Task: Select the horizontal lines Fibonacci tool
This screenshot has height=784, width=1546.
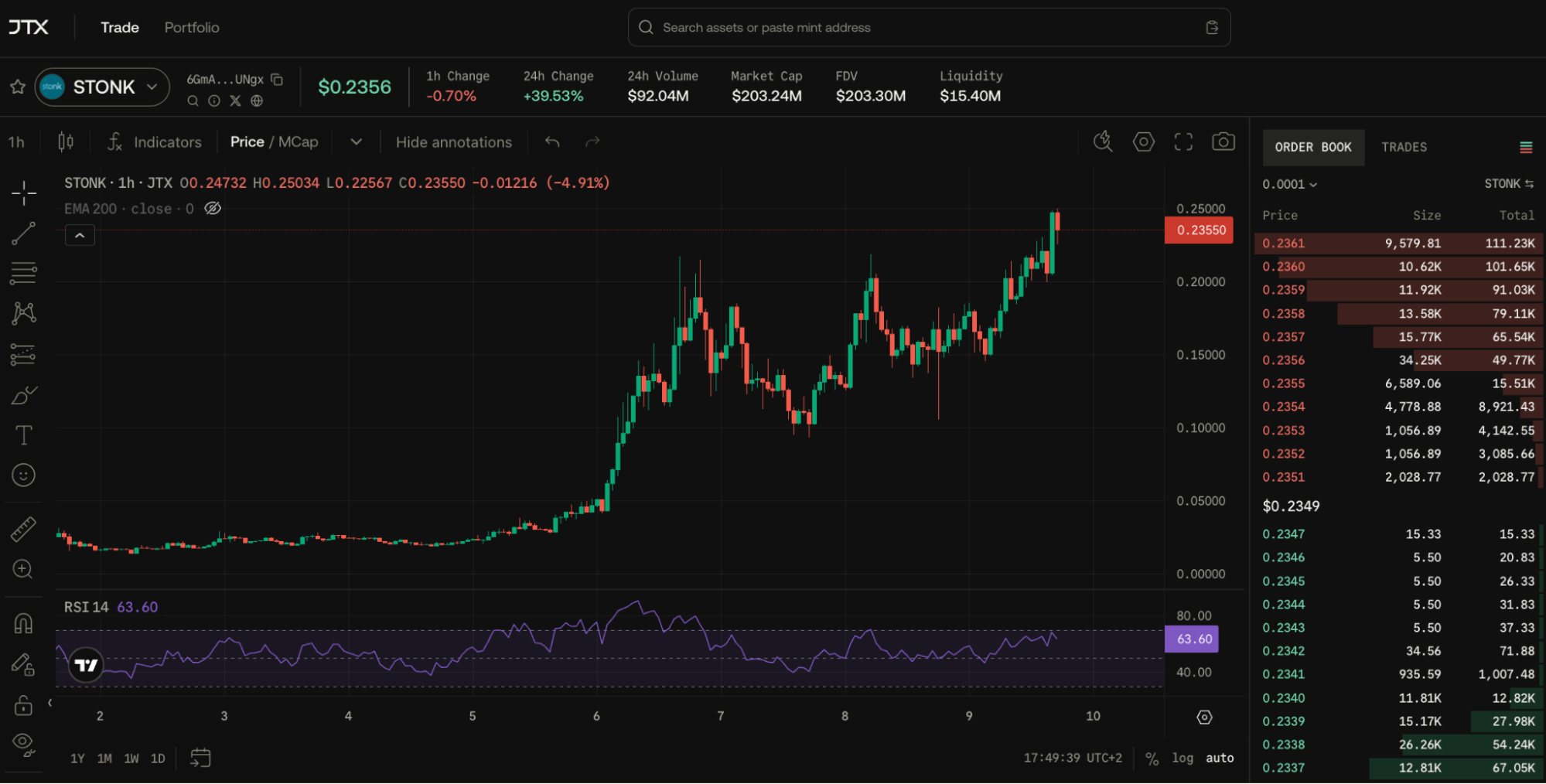Action: (24, 273)
